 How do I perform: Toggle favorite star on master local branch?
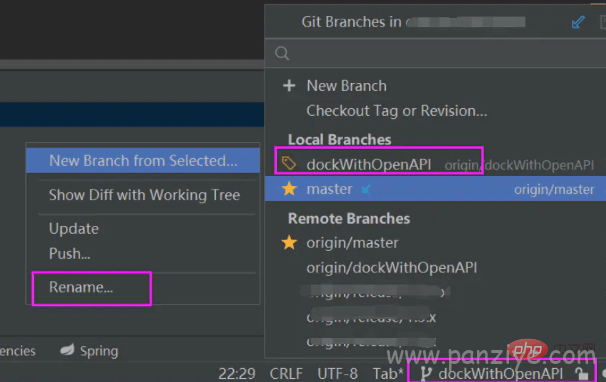point(289,189)
